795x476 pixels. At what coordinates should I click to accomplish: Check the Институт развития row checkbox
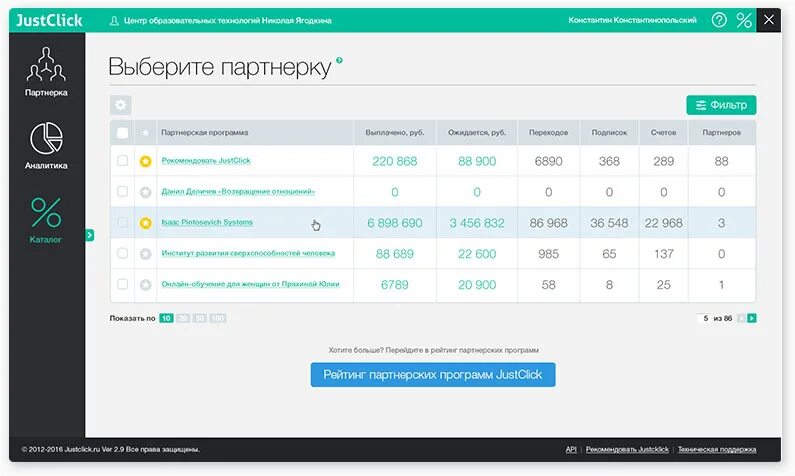(x=122, y=253)
